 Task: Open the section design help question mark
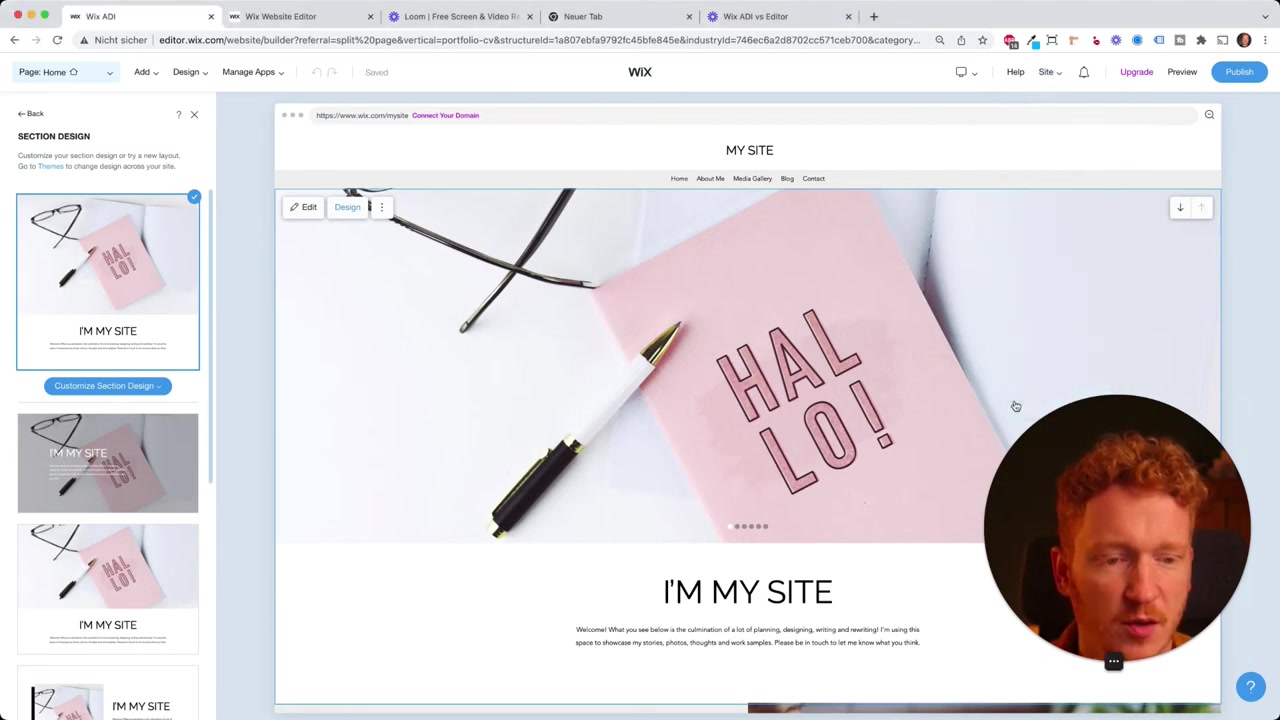[179, 115]
